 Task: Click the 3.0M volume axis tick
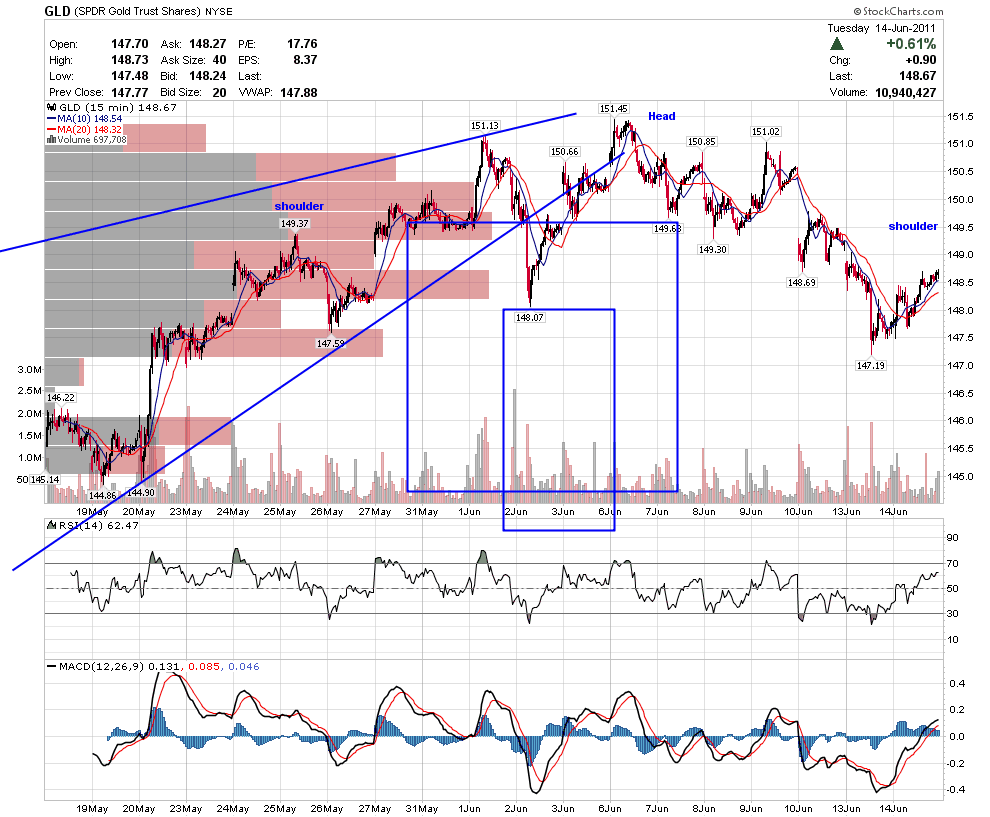click(x=30, y=369)
